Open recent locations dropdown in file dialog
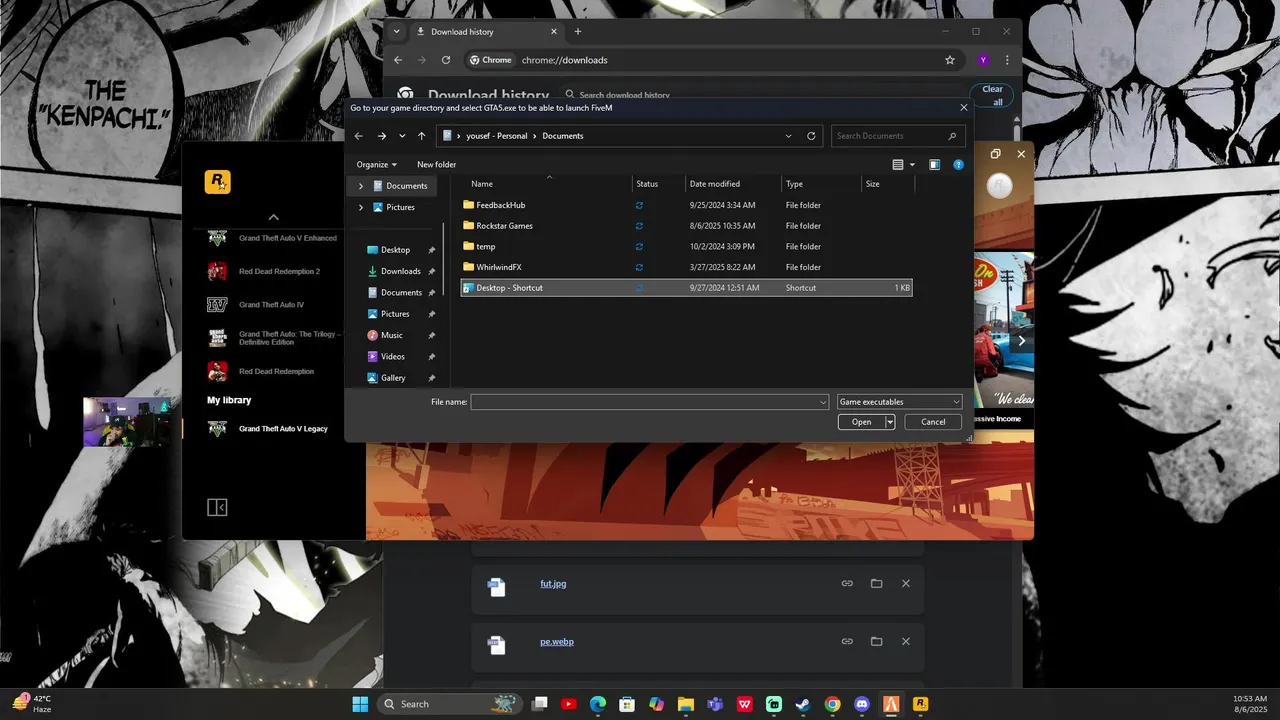The height and width of the screenshot is (720, 1280). point(402,136)
